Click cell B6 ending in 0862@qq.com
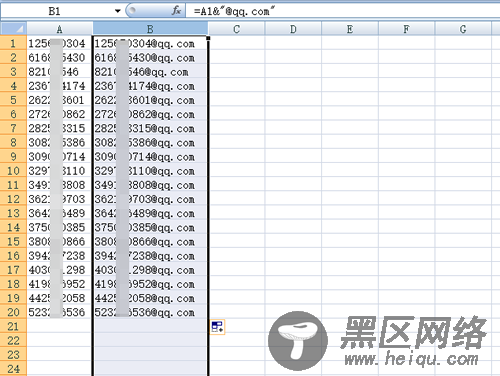The height and width of the screenshot is (376, 500). tap(150, 114)
